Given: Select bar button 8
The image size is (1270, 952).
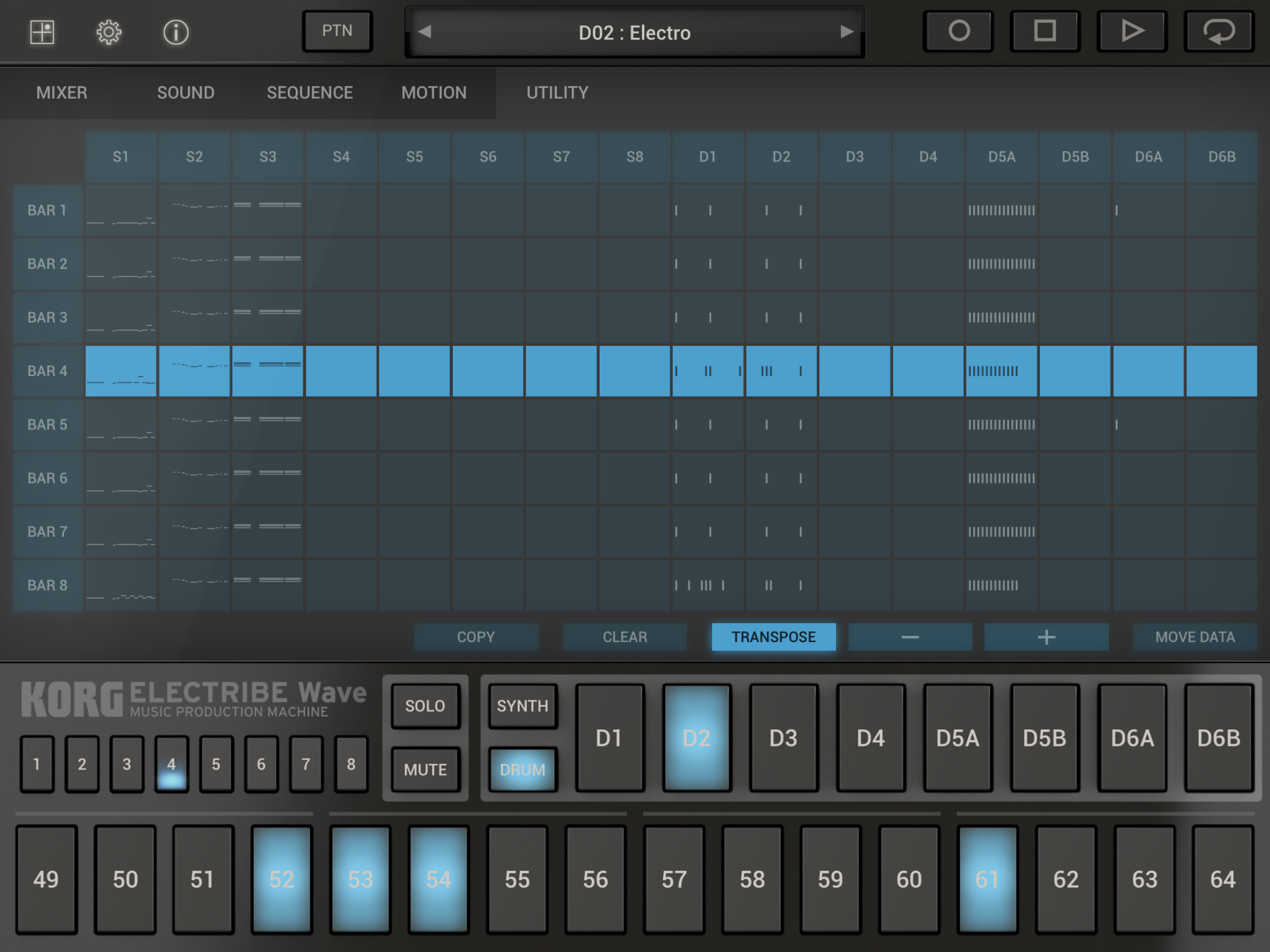Looking at the screenshot, I should (351, 764).
